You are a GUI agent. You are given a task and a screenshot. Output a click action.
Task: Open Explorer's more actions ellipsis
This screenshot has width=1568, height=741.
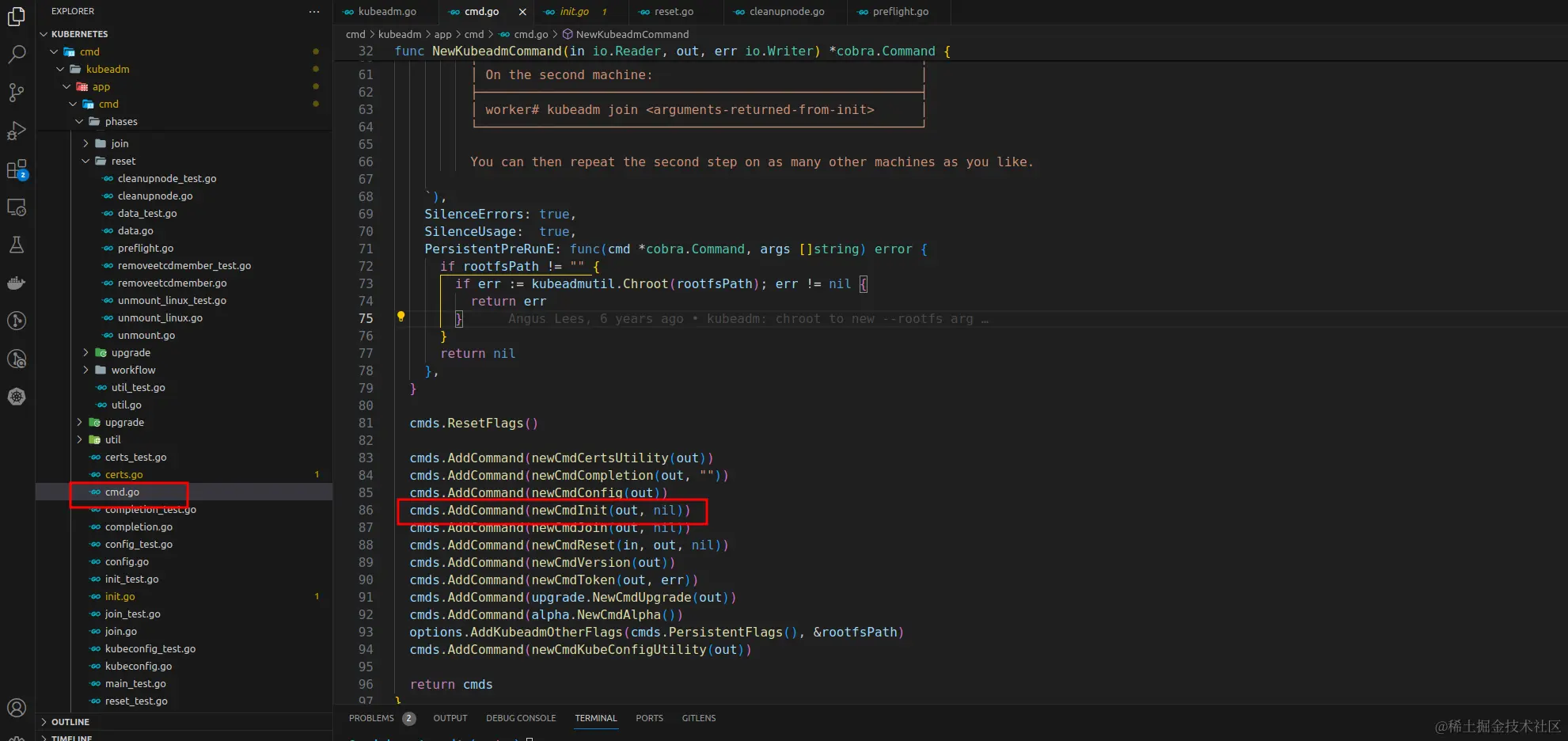coord(314,11)
